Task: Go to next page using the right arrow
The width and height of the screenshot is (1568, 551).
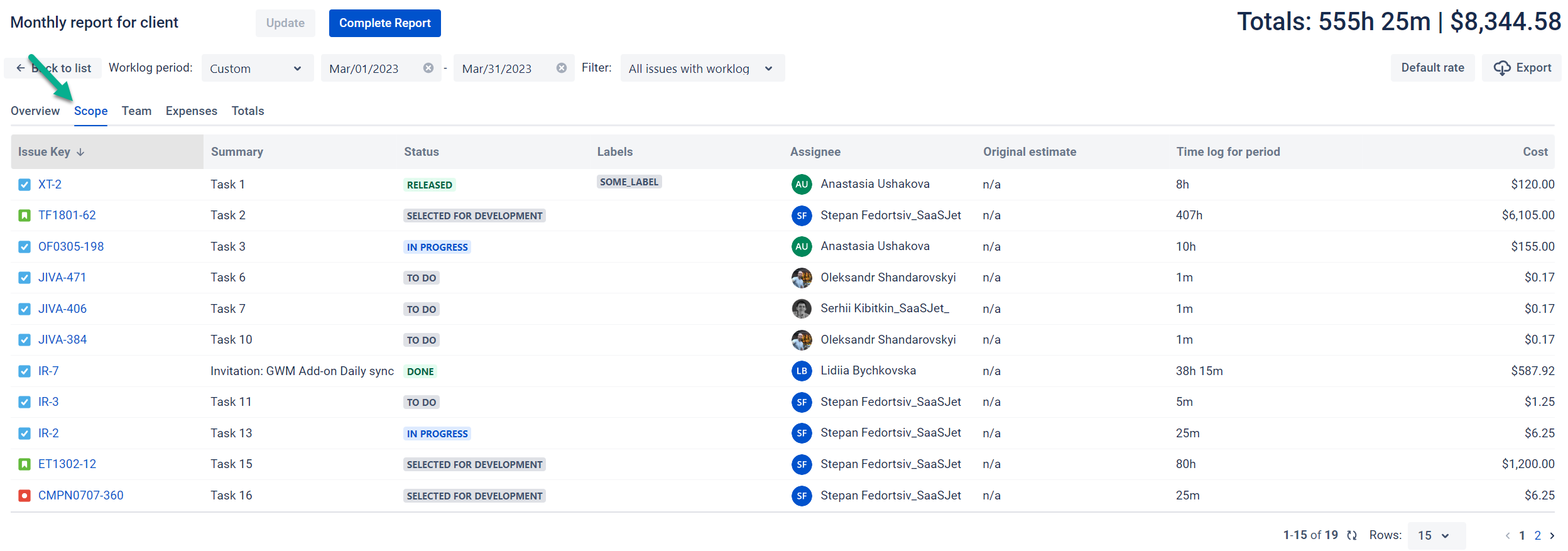Action: point(1552,536)
